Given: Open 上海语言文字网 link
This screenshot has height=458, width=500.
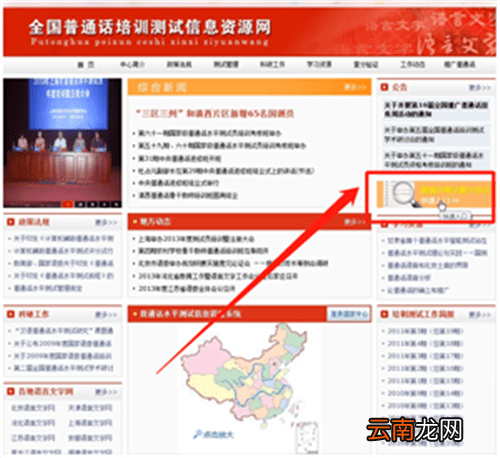Looking at the screenshot, I should click(90, 423).
